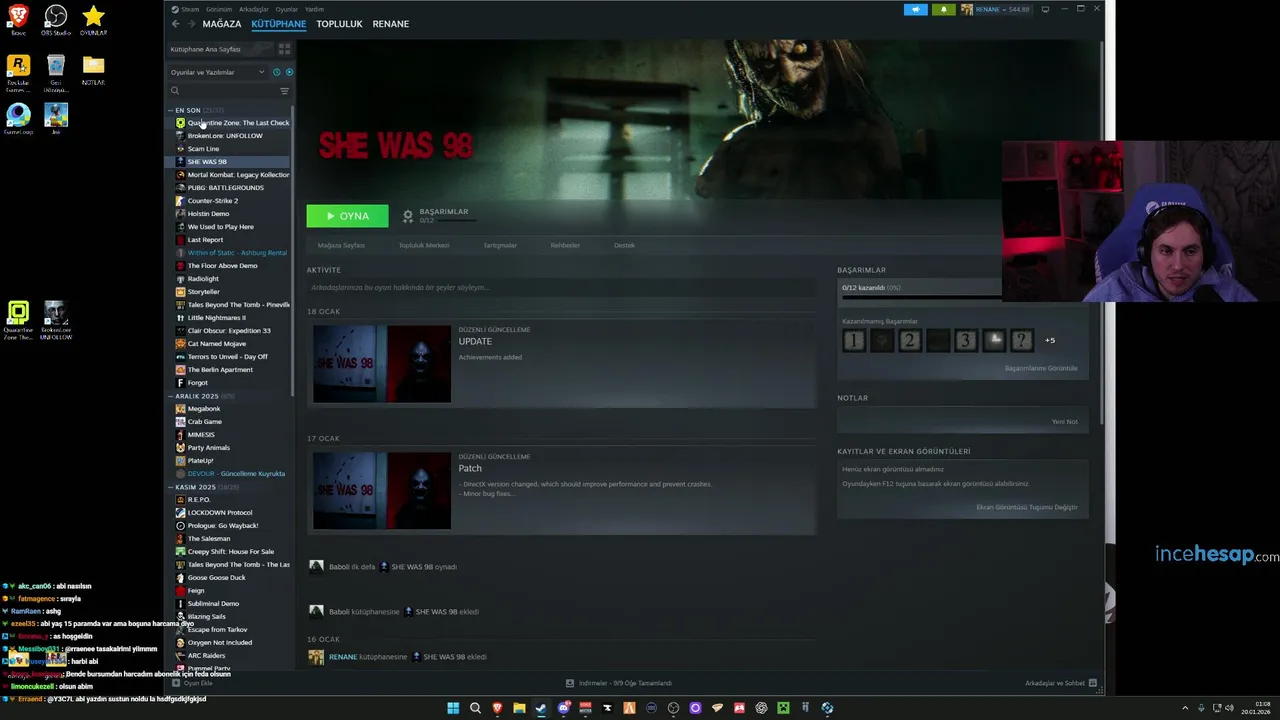The image size is (1280, 720).
Task: Switch to Big Picture mode icon
Action: (x=1045, y=9)
